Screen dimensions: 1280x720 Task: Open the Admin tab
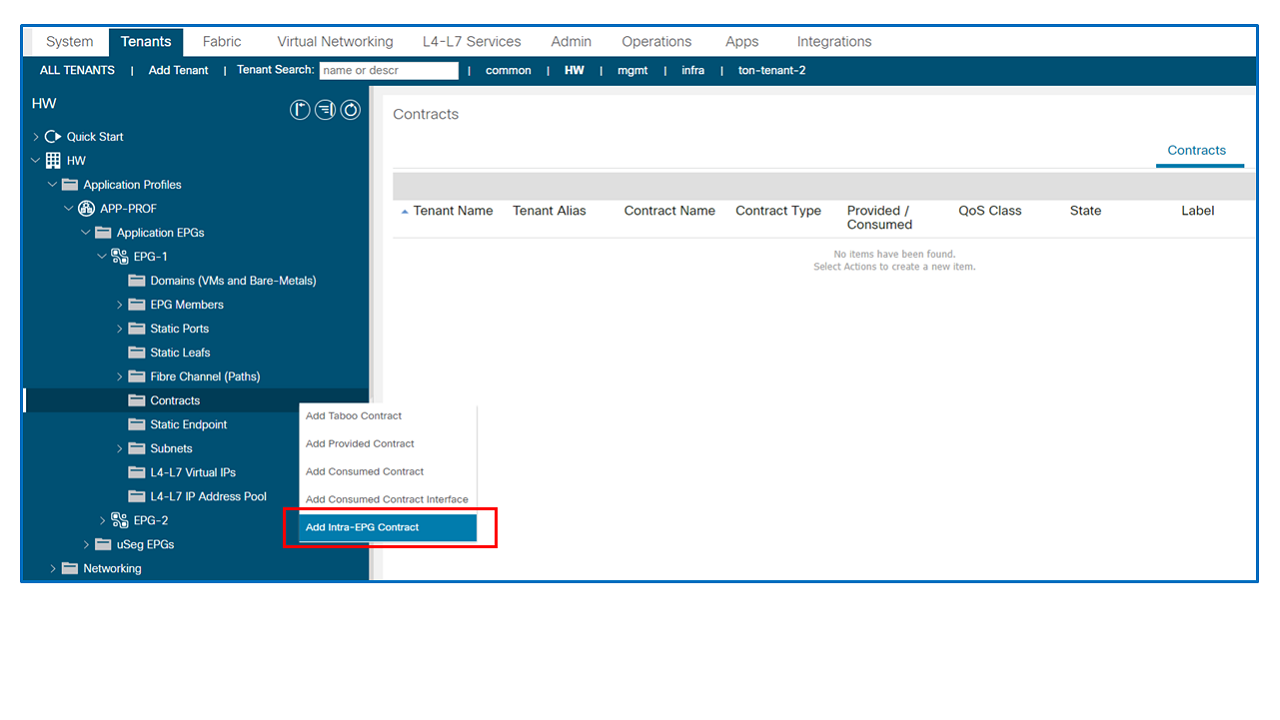point(571,42)
